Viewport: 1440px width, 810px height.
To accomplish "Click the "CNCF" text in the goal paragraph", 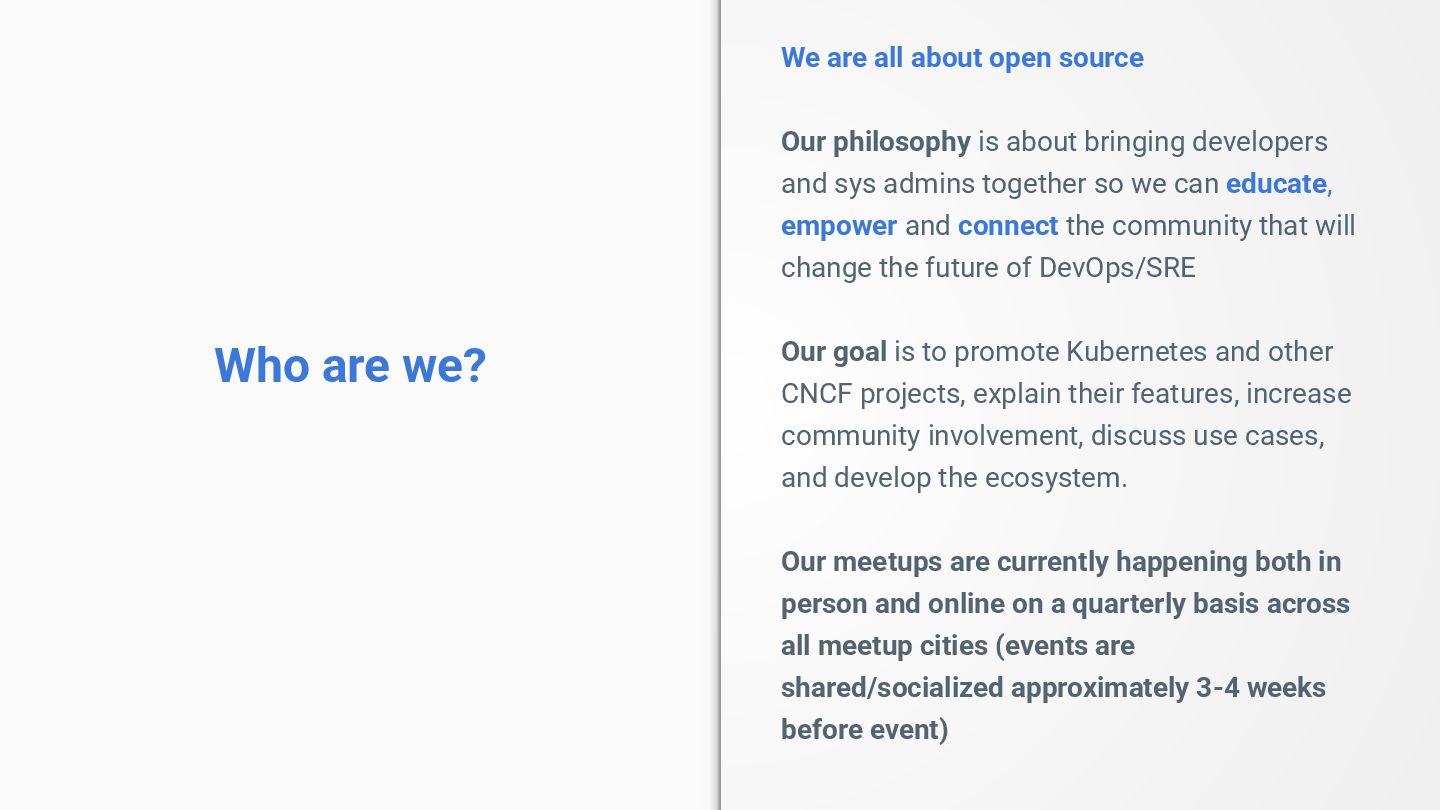I will coord(816,394).
